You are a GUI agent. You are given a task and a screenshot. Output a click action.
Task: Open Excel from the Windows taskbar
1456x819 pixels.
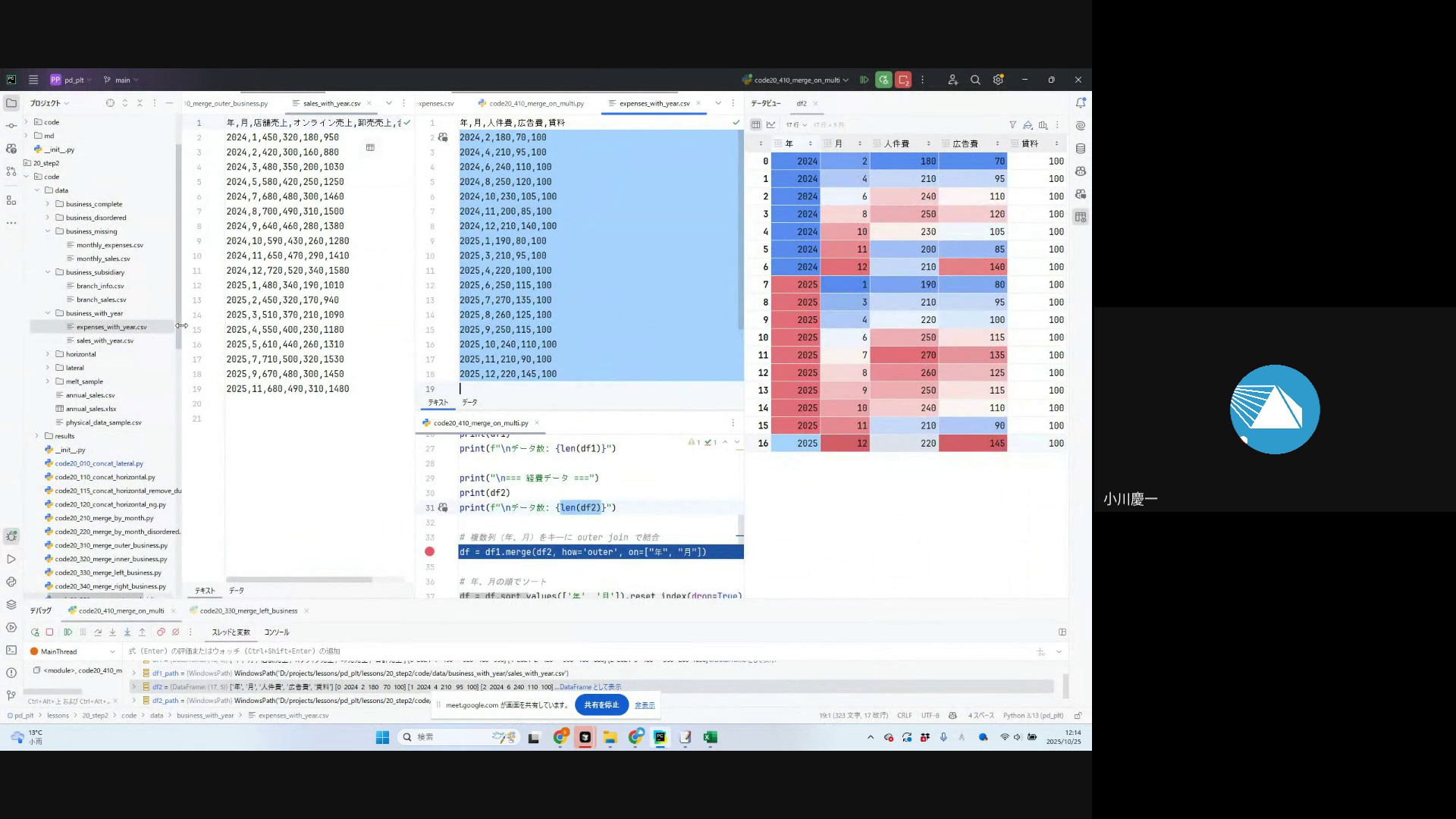[x=710, y=737]
